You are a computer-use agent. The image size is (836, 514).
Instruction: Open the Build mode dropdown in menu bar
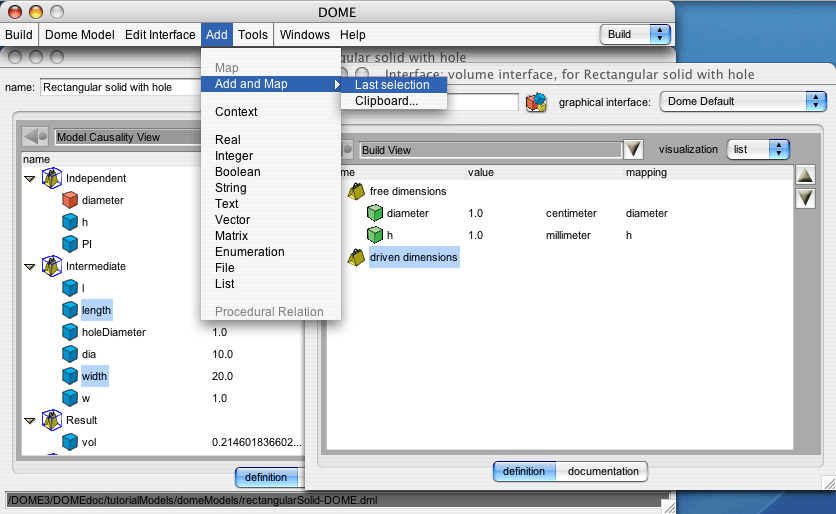[x=634, y=34]
